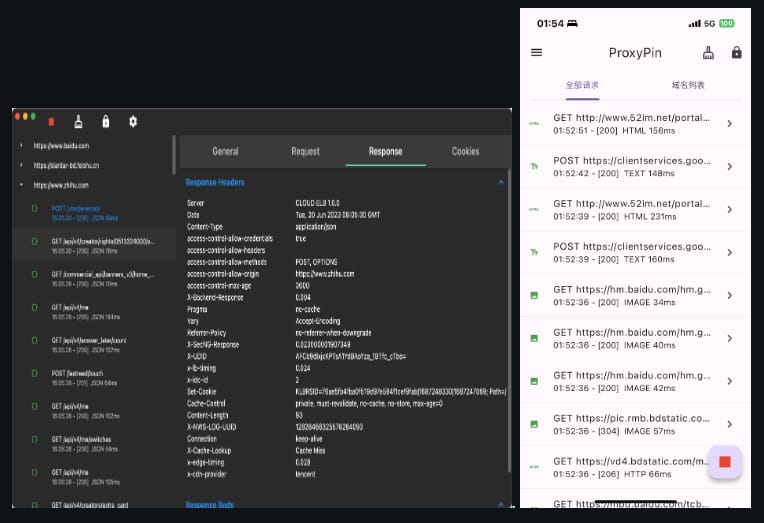The width and height of the screenshot is (764, 523).
Task: Collapse the Response Headers section
Action: pyautogui.click(x=501, y=182)
